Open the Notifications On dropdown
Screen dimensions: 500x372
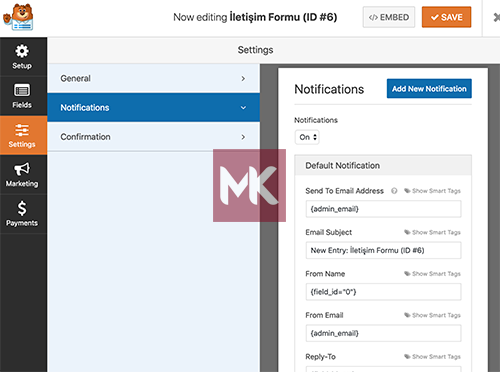(x=307, y=137)
